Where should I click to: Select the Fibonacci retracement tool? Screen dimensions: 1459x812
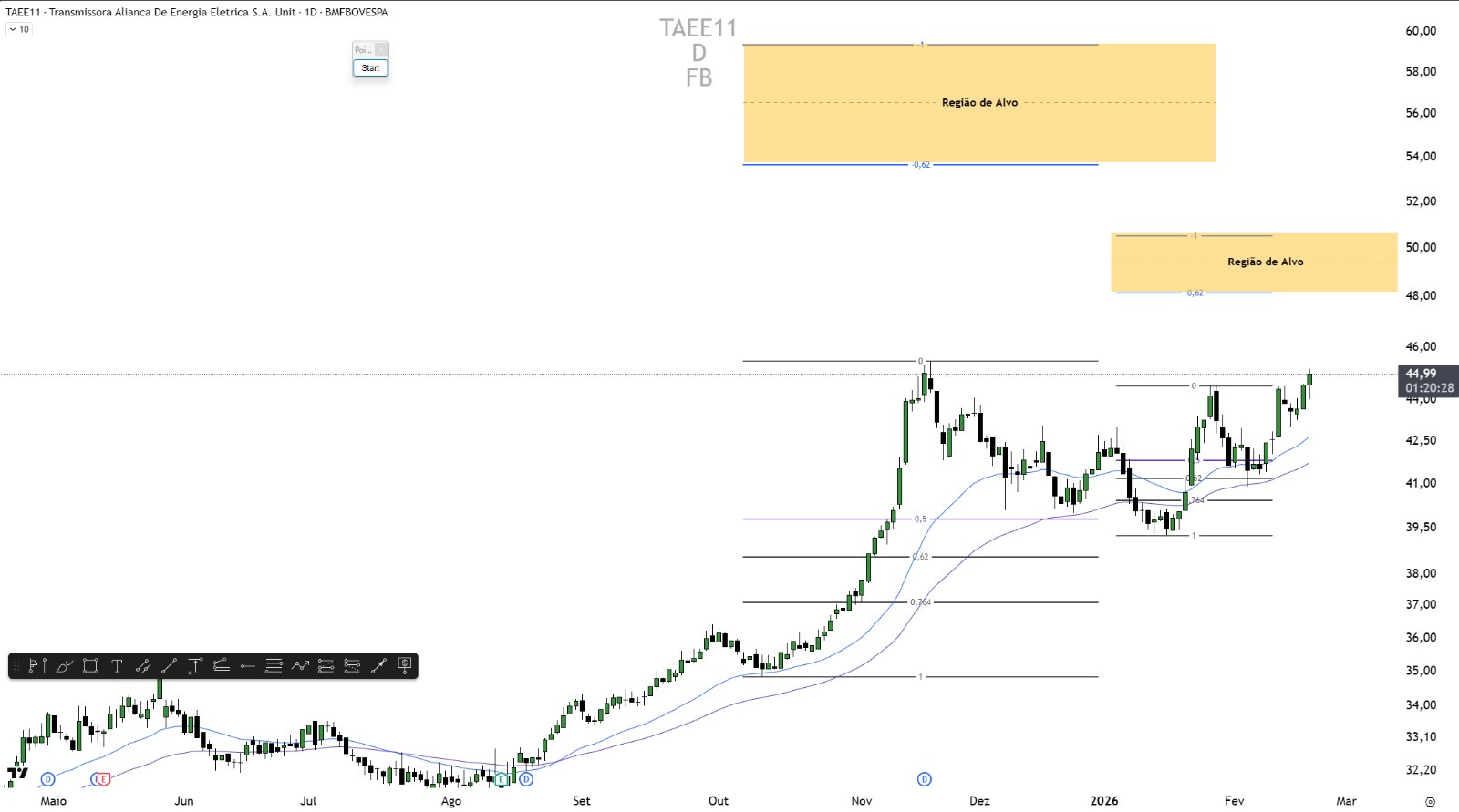(274, 666)
